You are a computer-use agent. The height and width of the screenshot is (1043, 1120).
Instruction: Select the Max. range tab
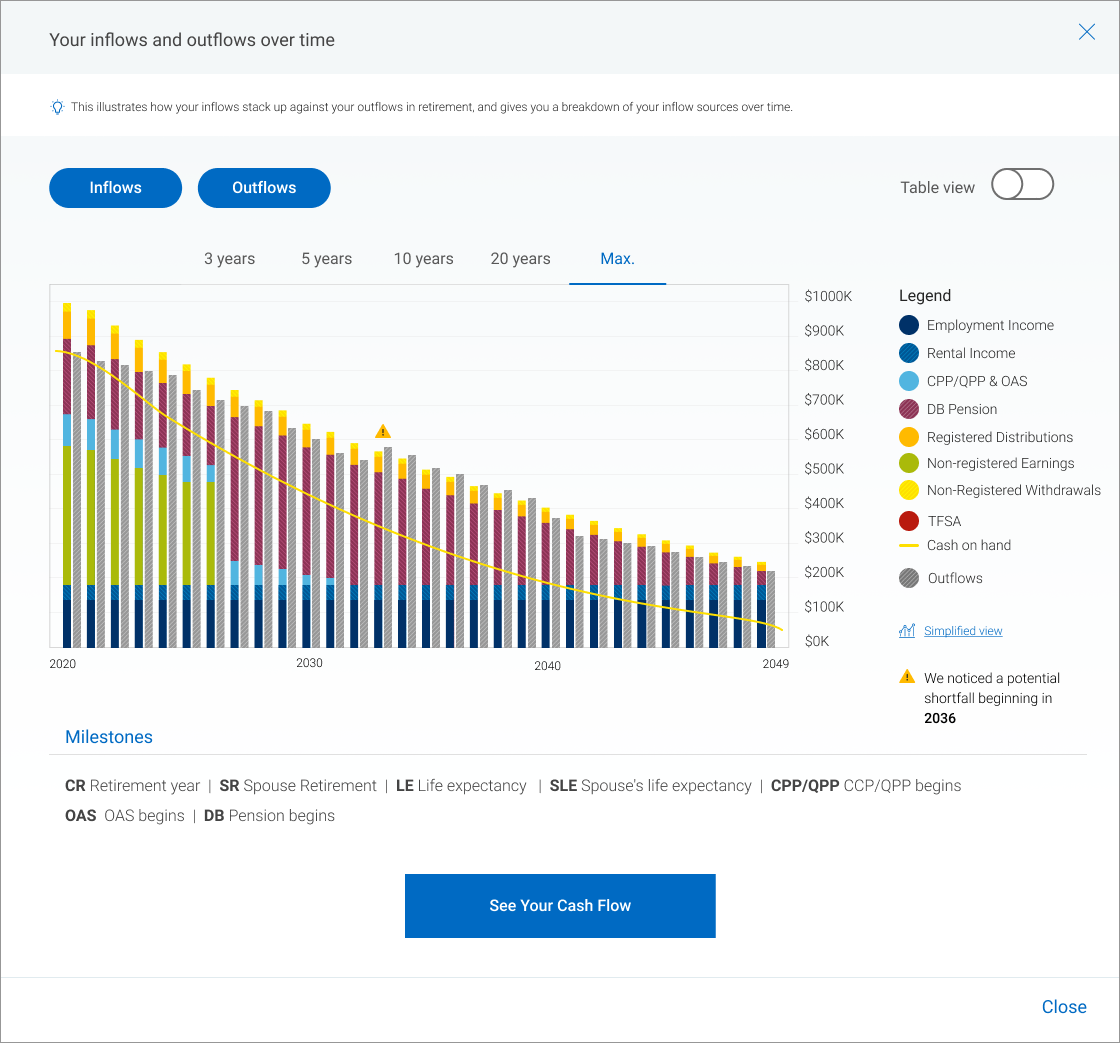[x=617, y=259]
